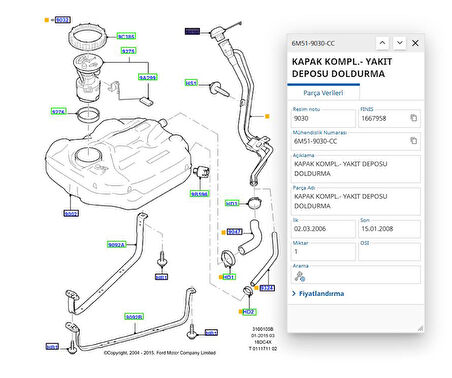Viewport: 452px width, 378px height.
Task: Open the Parça Verileri tab
Action: pyautogui.click(x=323, y=93)
